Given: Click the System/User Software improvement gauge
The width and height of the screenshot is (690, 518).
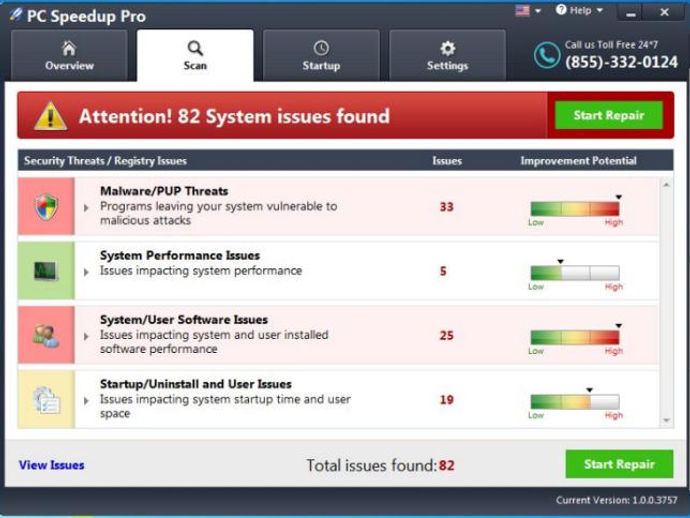Looking at the screenshot, I should 575,337.
